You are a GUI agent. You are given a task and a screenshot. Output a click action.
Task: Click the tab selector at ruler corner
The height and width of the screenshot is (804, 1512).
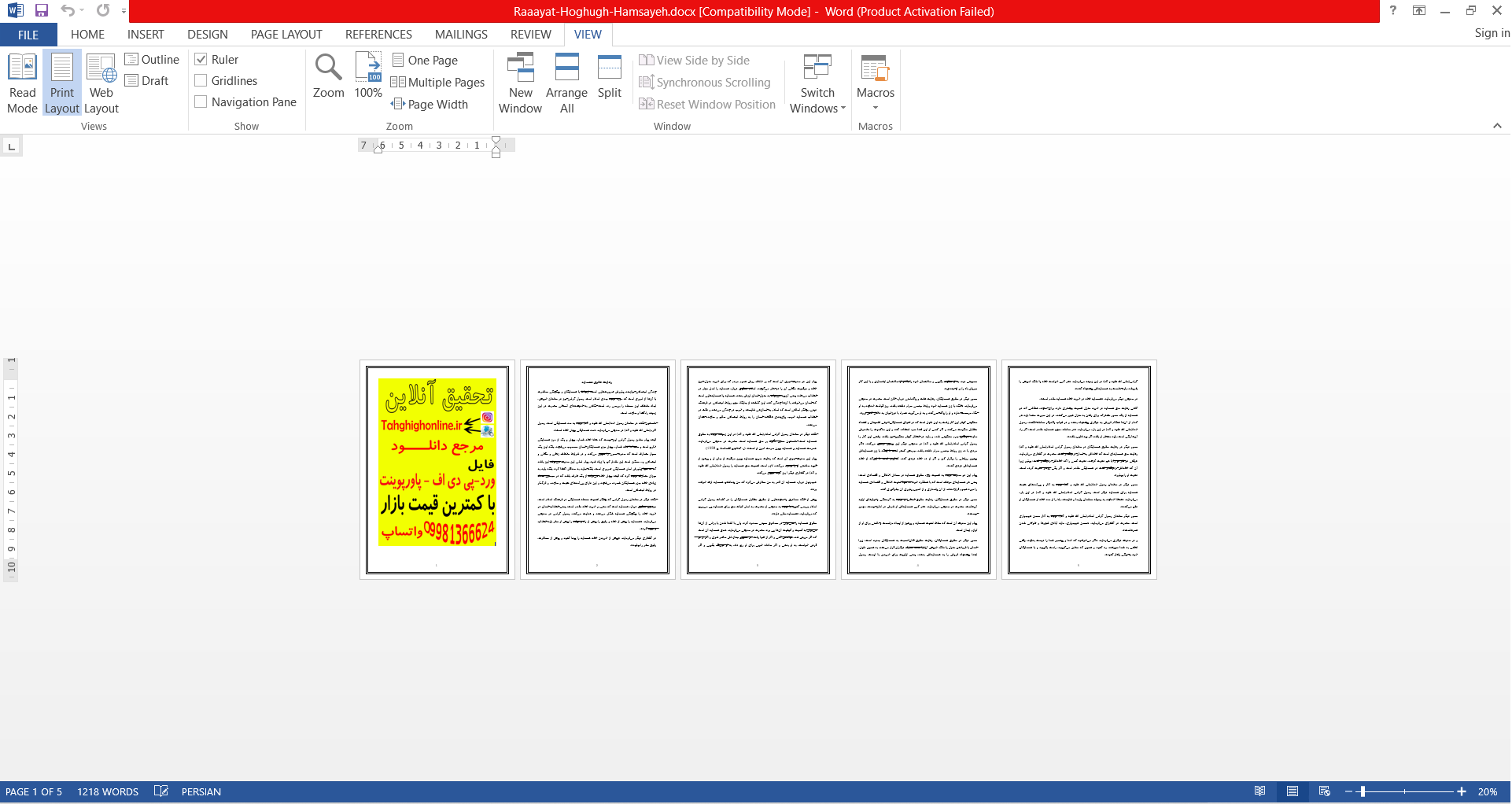(11, 146)
